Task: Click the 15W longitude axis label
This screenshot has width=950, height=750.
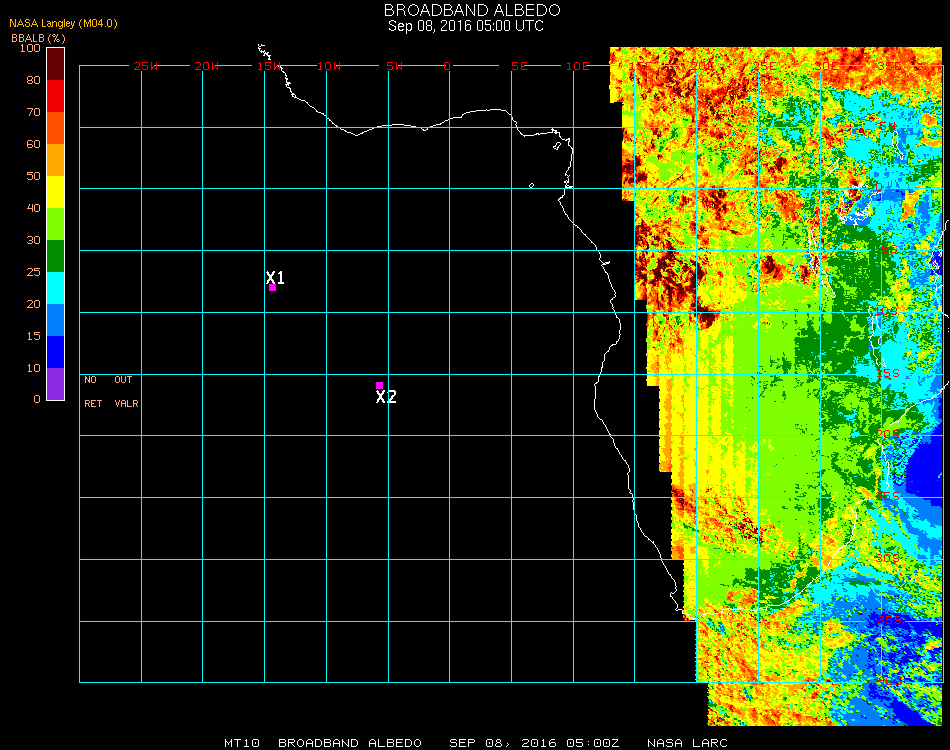Action: tap(269, 66)
